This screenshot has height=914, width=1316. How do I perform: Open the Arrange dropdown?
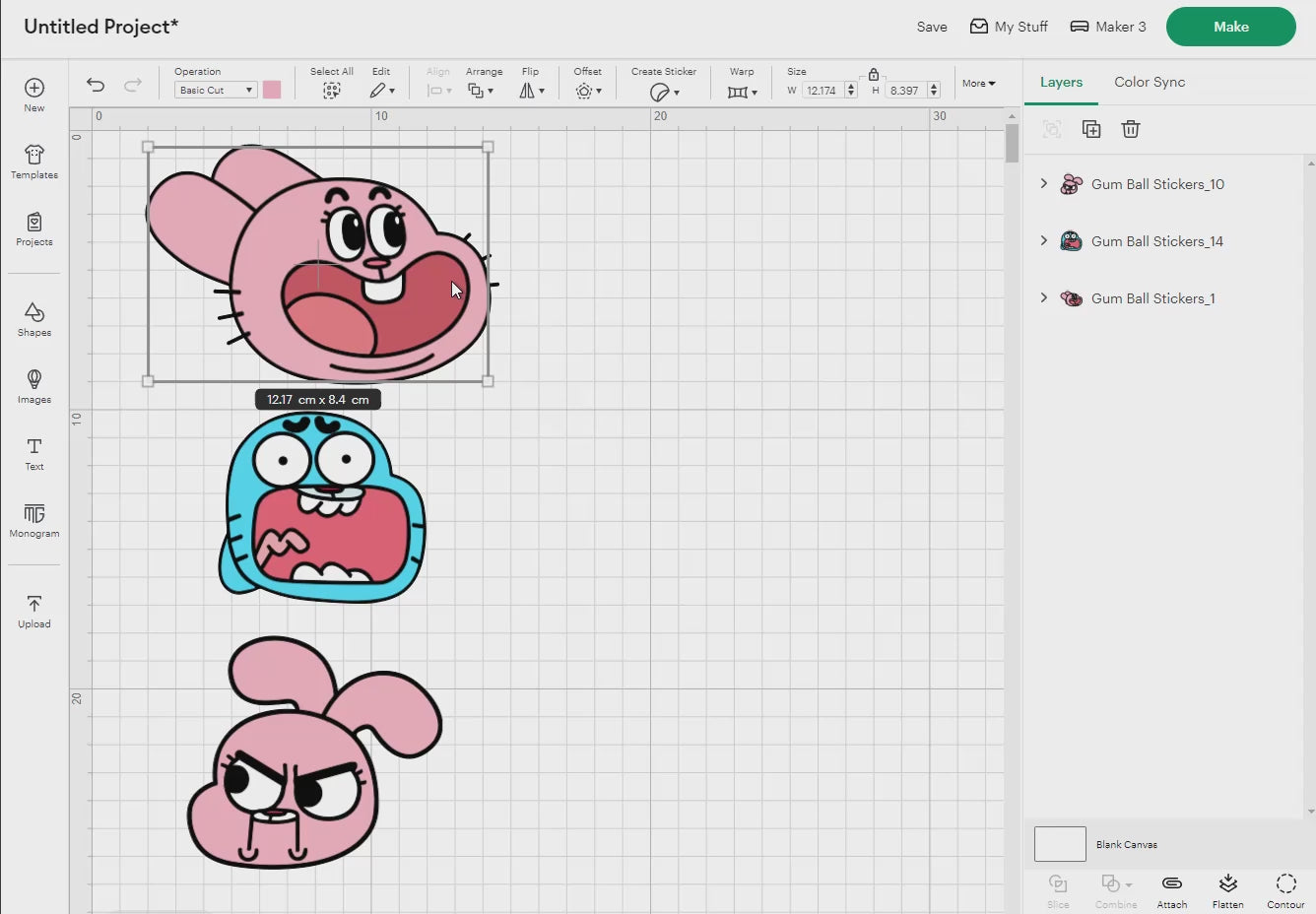tap(481, 91)
